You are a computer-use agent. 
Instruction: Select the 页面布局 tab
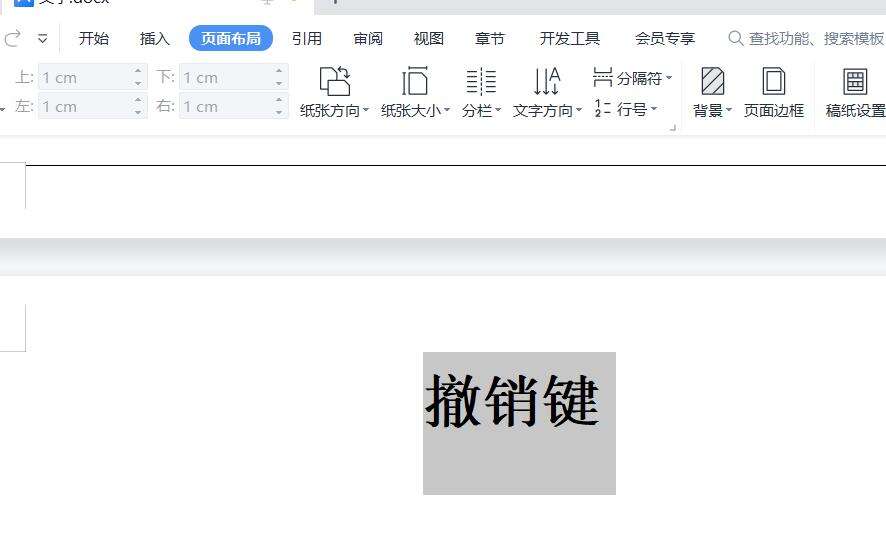231,38
